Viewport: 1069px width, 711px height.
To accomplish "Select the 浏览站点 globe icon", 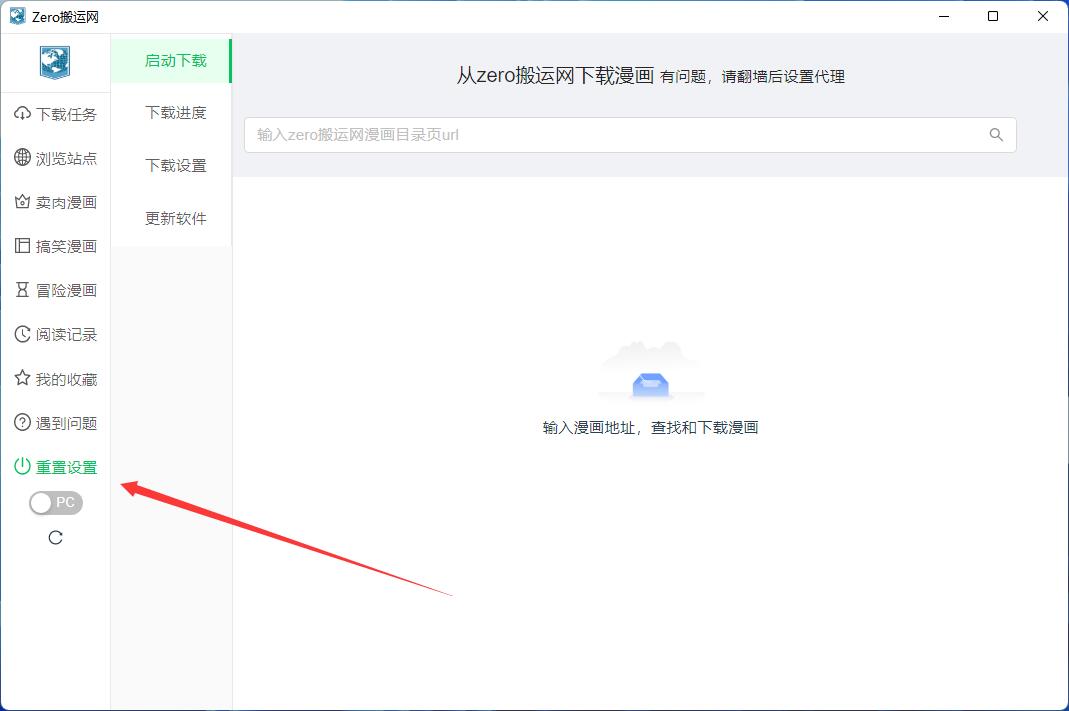I will point(21,157).
